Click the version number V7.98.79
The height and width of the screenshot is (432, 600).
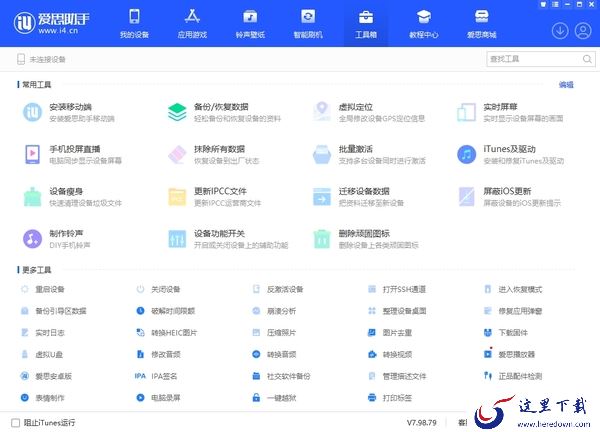click(x=421, y=423)
